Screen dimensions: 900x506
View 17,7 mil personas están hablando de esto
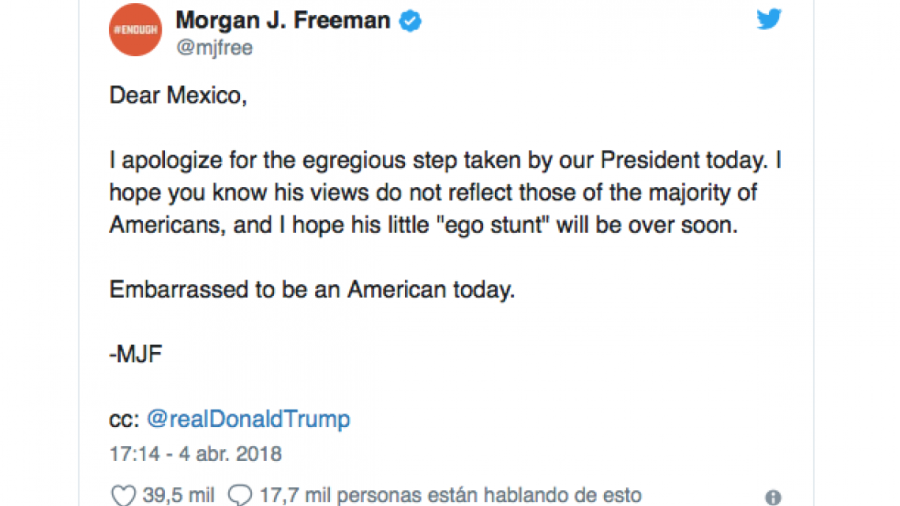tap(451, 495)
